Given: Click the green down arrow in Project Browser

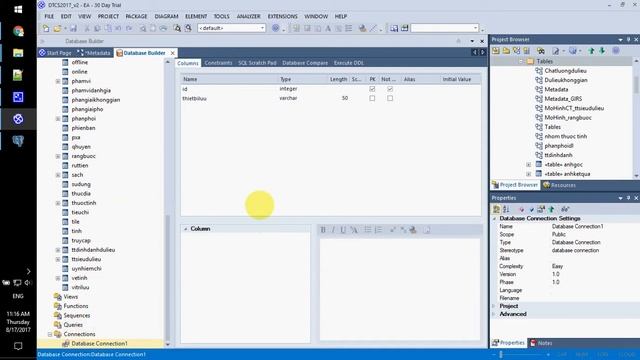Looking at the screenshot, I should pos(602,51).
